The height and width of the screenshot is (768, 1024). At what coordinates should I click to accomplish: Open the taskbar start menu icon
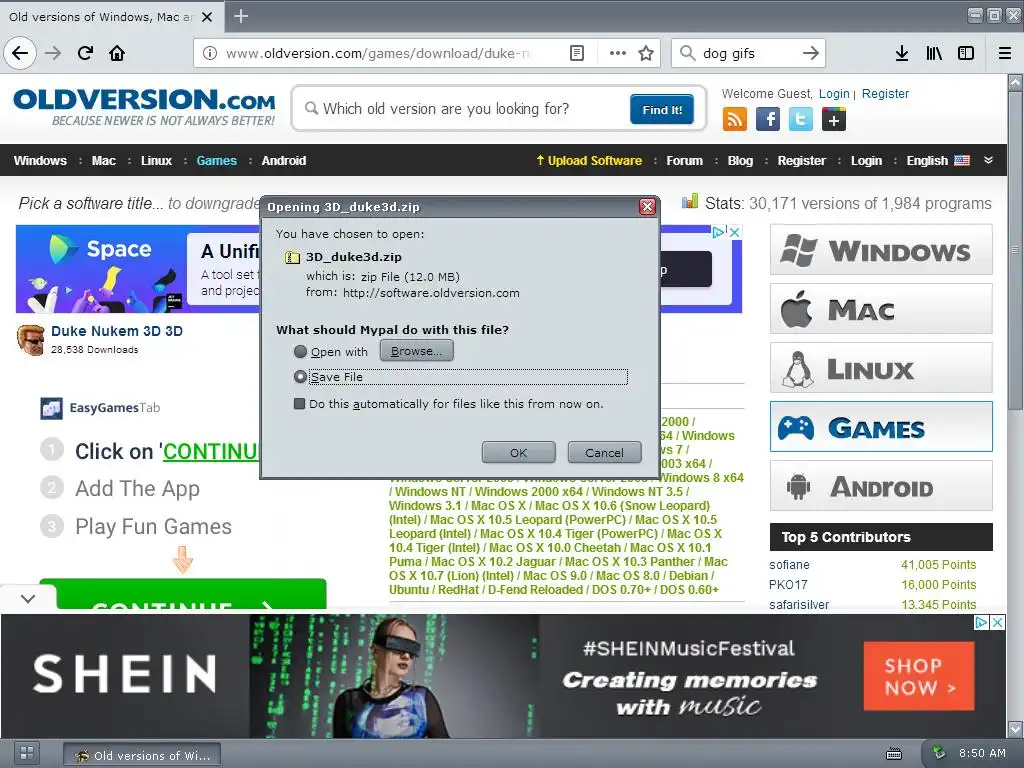27,753
